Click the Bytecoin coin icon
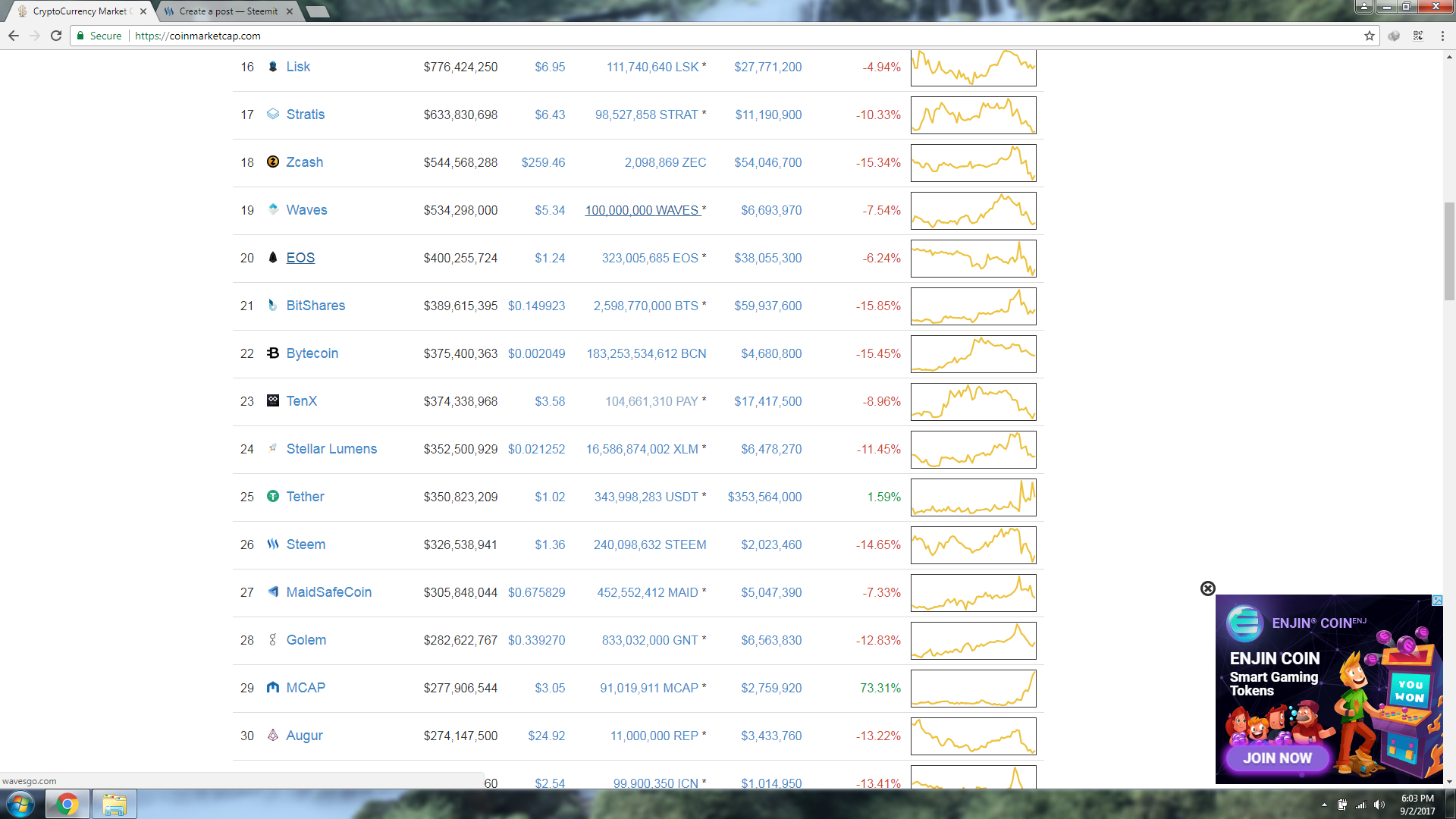Image resolution: width=1456 pixels, height=819 pixels. (x=273, y=353)
